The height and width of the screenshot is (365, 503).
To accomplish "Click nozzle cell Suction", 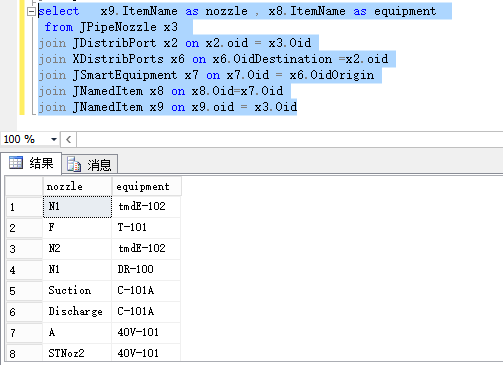I will pyautogui.click(x=77, y=291).
